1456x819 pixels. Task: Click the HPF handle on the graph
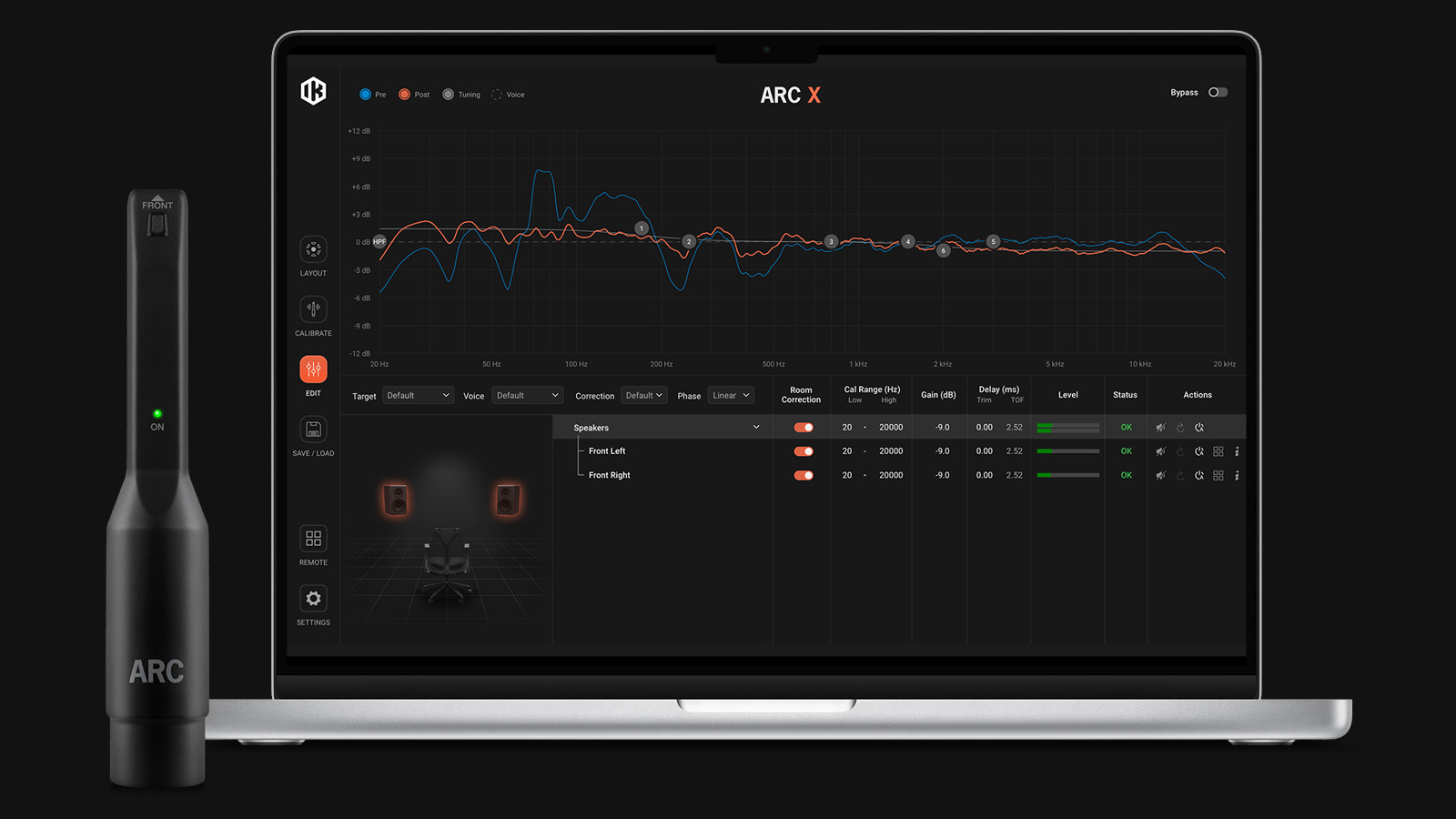tap(379, 242)
